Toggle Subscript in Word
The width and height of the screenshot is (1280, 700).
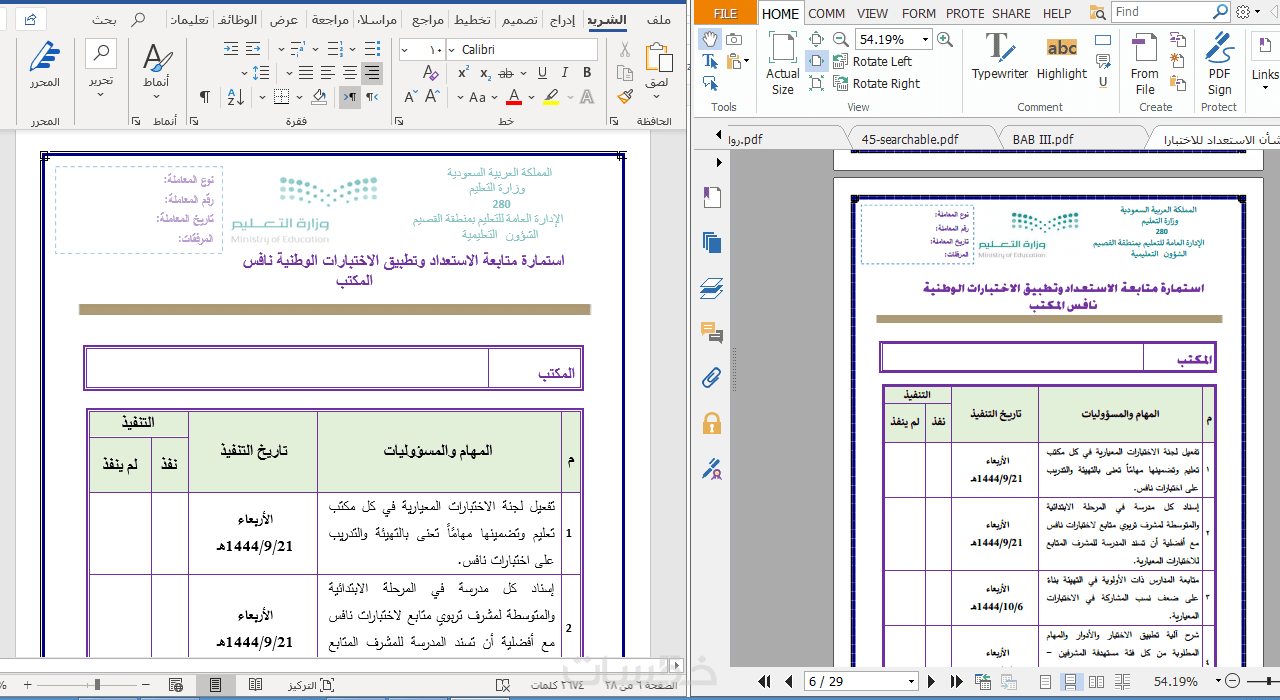[x=485, y=73]
